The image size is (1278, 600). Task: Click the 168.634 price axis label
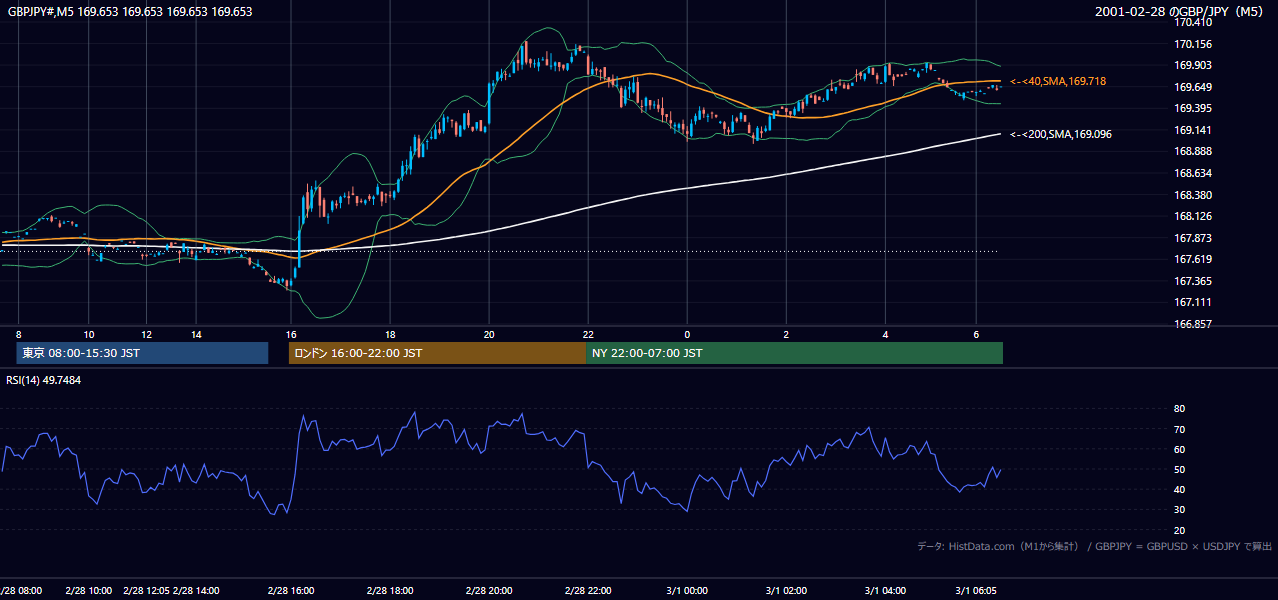click(x=1191, y=173)
